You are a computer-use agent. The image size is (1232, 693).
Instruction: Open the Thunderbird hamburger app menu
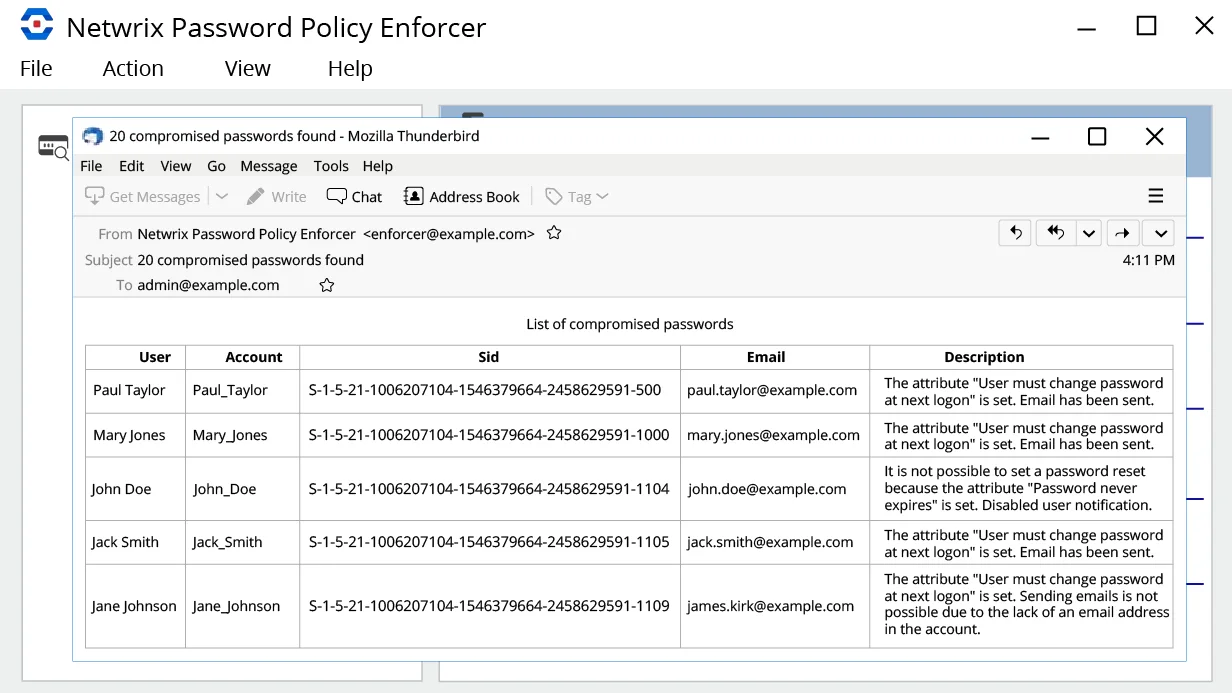click(x=1156, y=196)
